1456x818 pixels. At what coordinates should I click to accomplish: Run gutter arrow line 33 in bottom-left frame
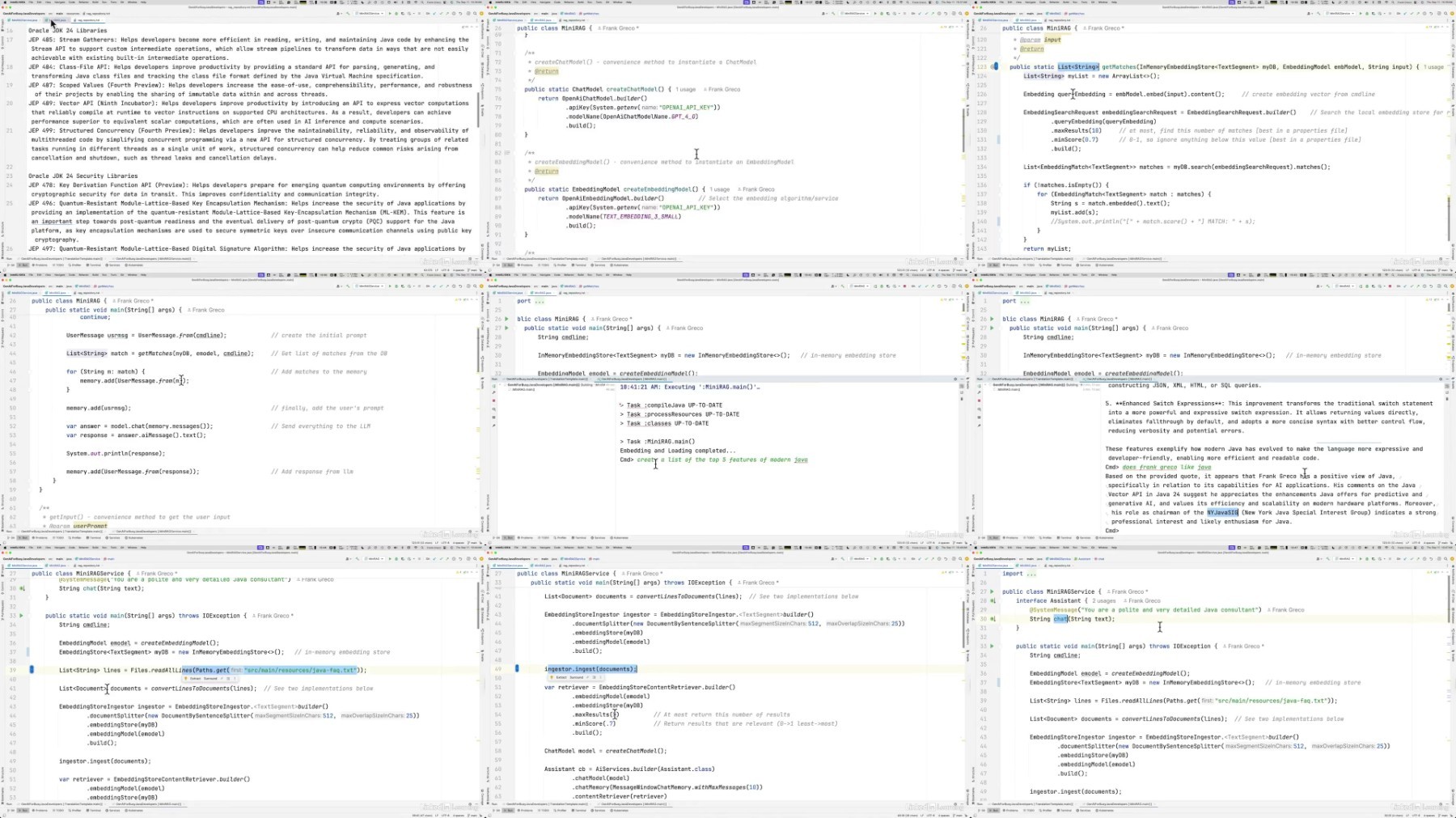pos(22,615)
